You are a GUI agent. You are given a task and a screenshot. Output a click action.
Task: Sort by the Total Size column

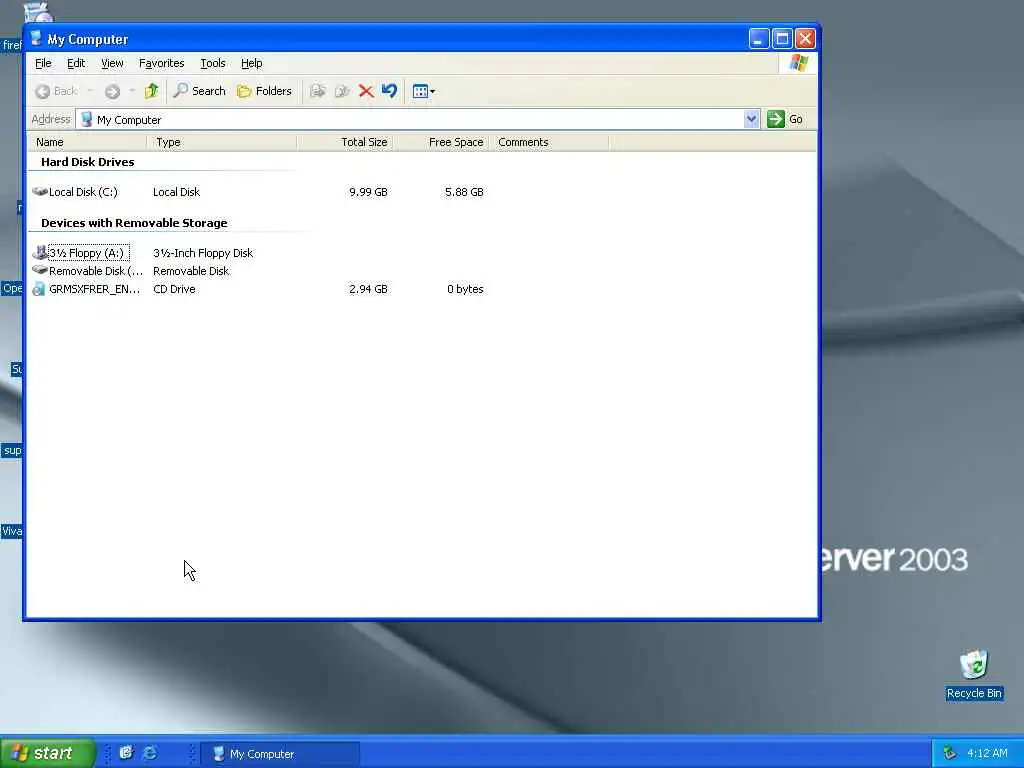345,142
